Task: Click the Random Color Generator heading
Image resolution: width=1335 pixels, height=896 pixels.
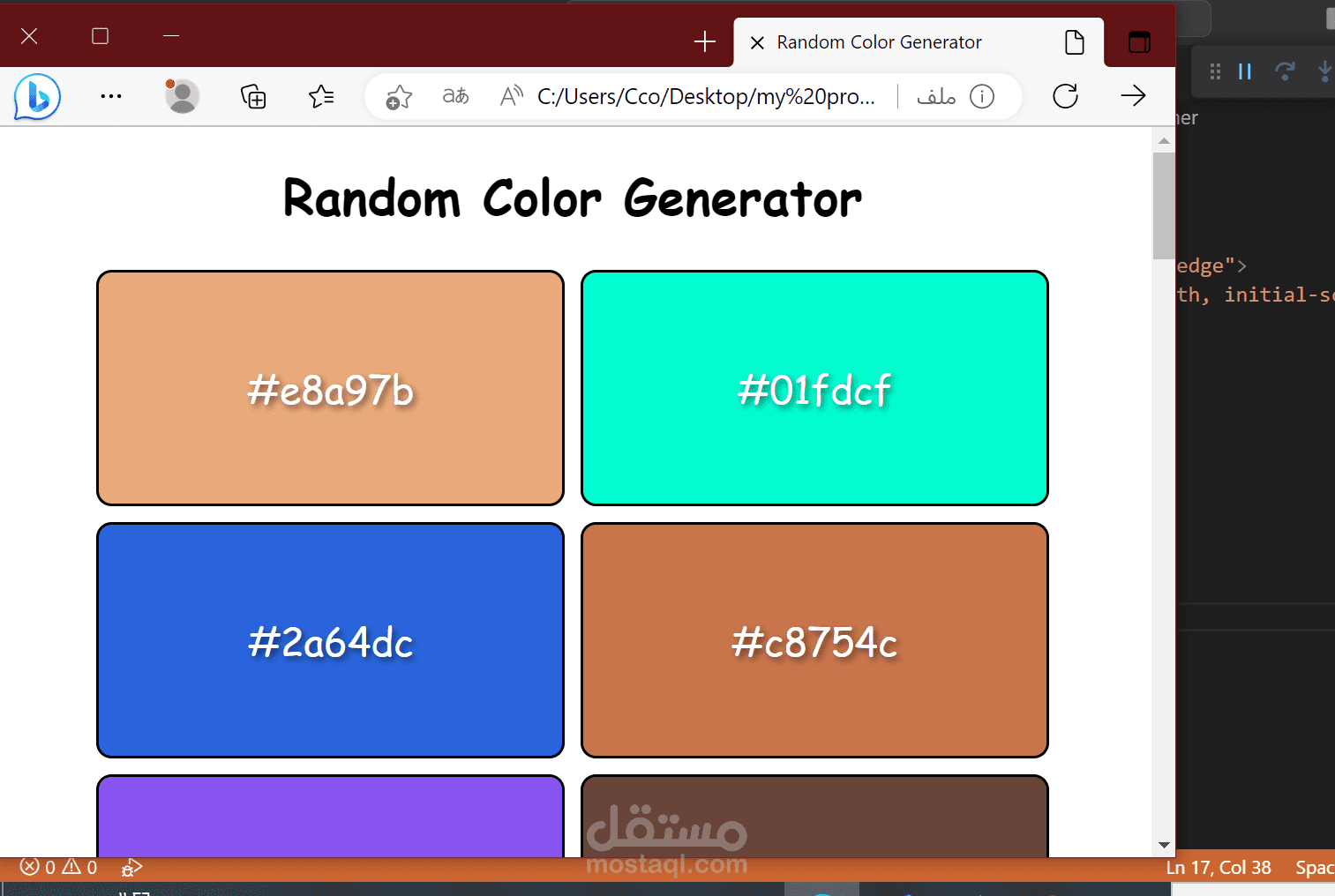Action: (572, 198)
